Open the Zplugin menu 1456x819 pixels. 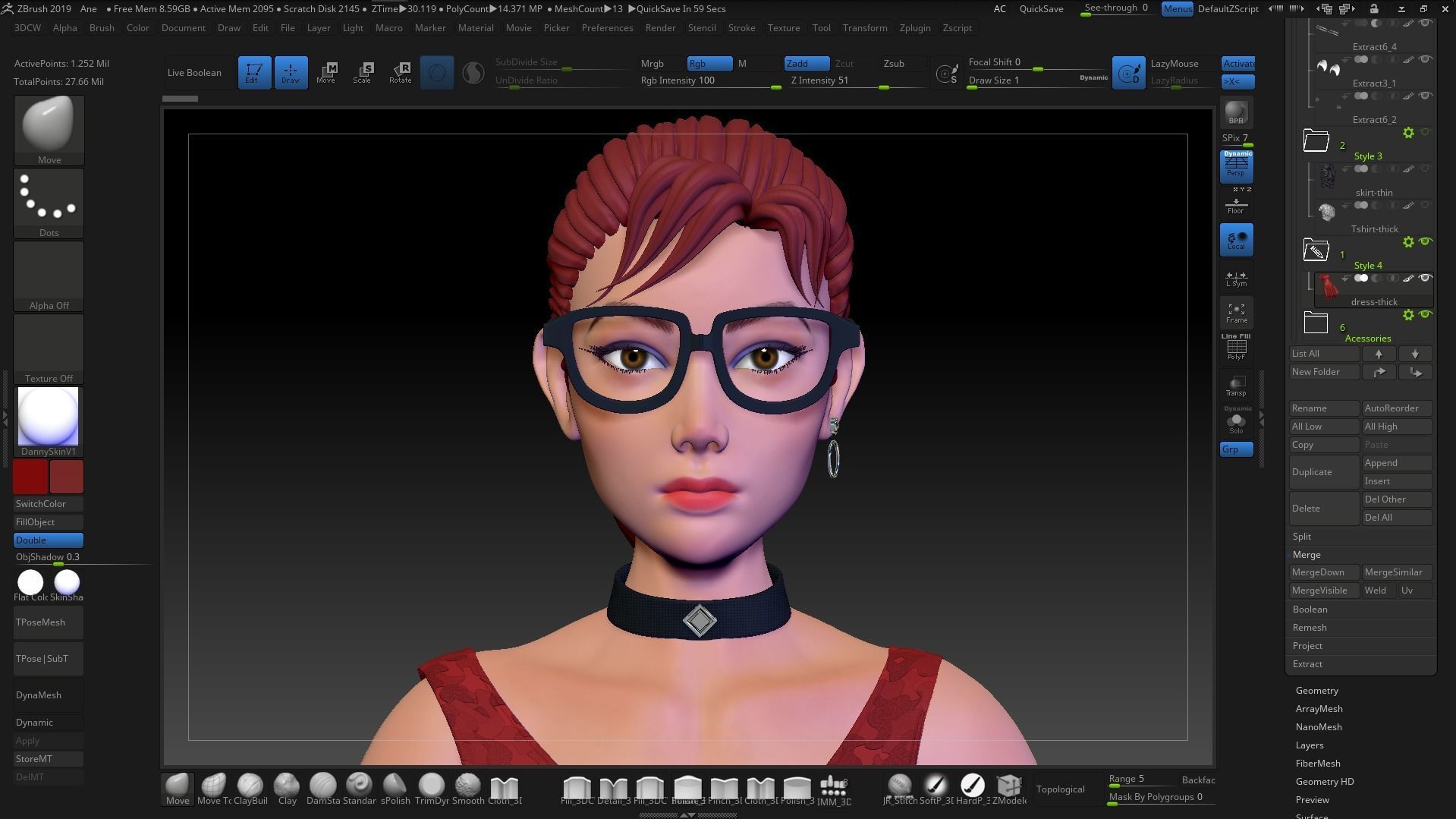(915, 28)
